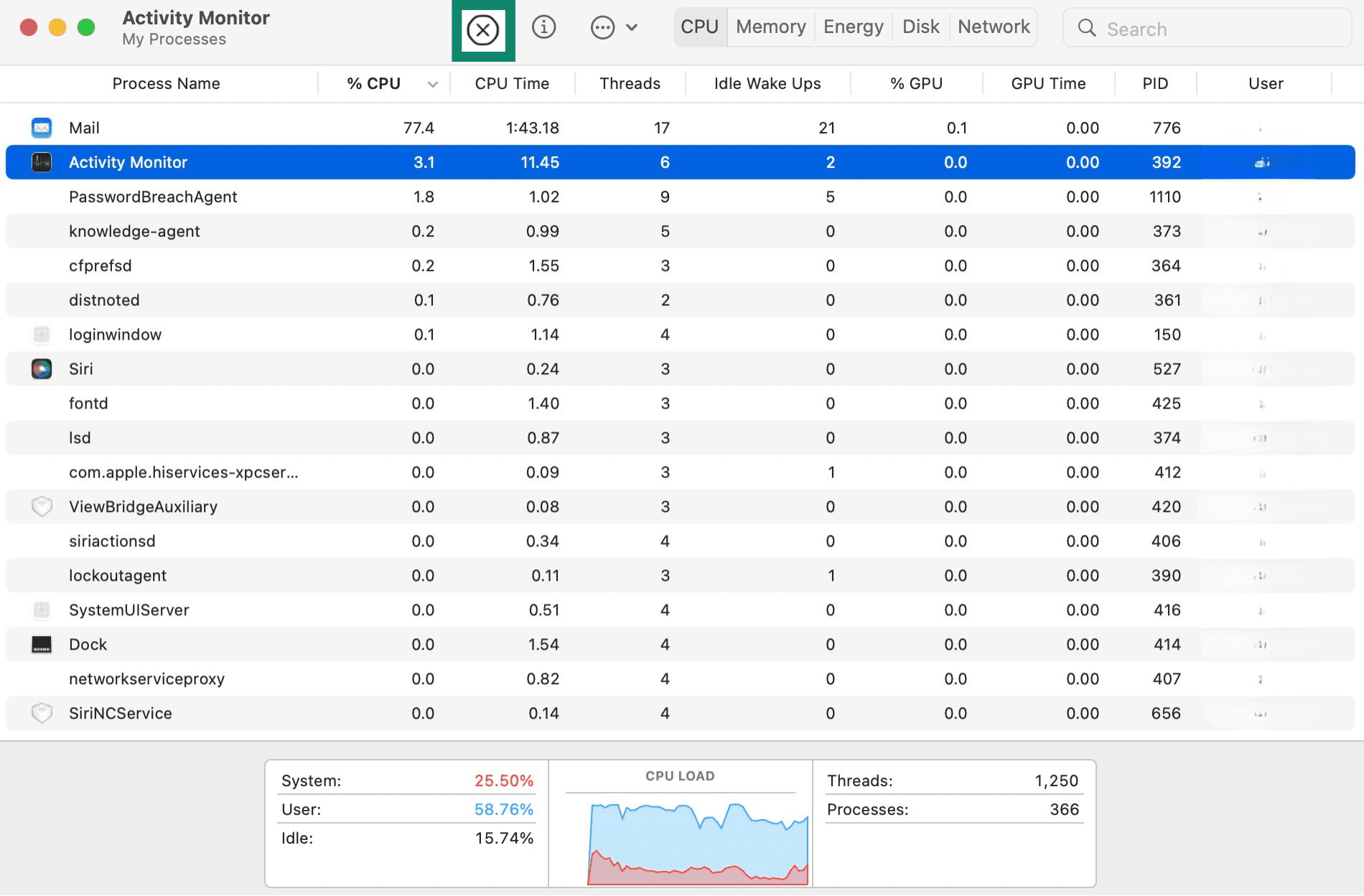Click the Idle Wake Ups column header
Screen dimensions: 1364x896
pyautogui.click(x=767, y=84)
